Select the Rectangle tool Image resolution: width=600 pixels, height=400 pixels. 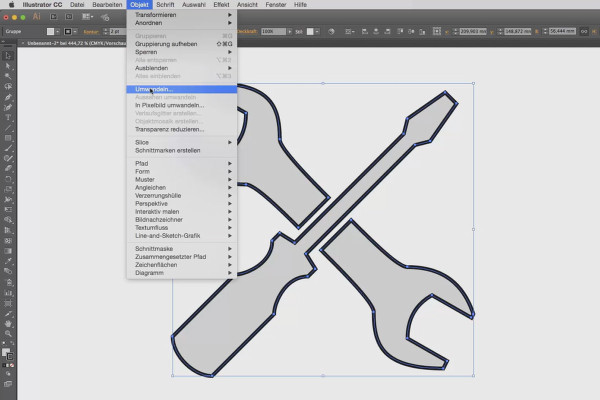(8, 138)
